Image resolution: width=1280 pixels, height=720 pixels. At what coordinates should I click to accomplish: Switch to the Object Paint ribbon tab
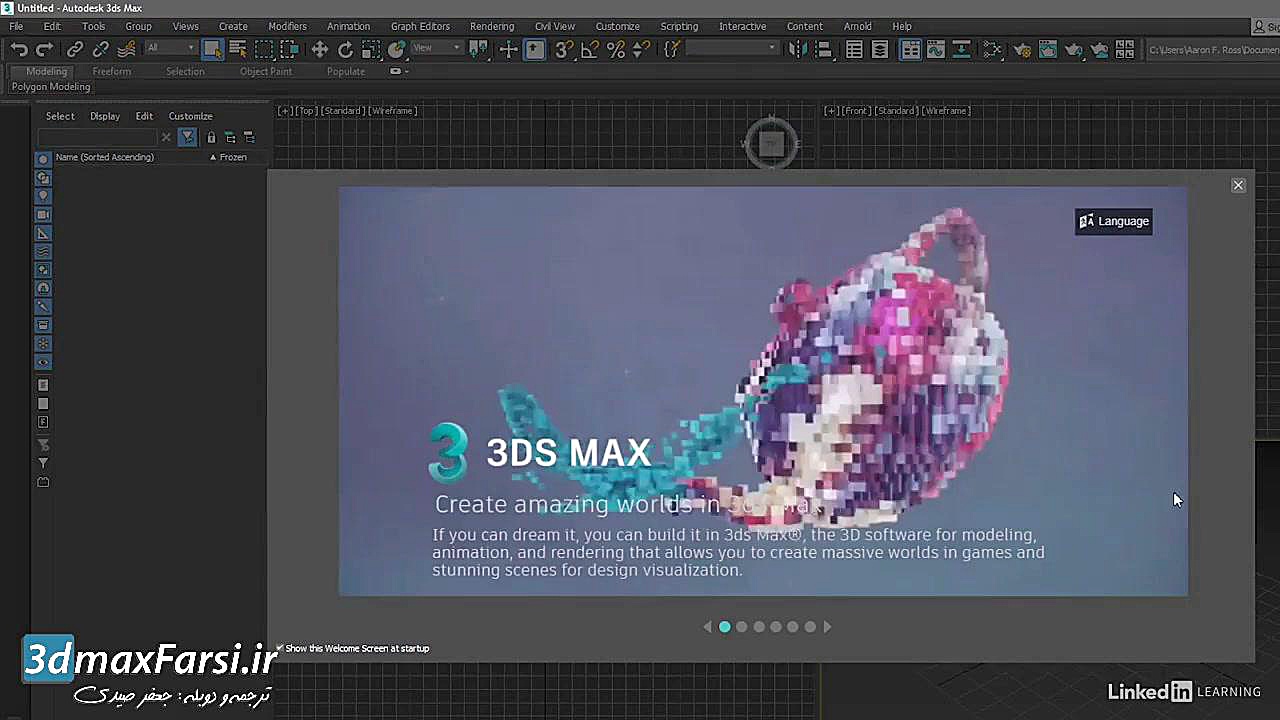266,72
